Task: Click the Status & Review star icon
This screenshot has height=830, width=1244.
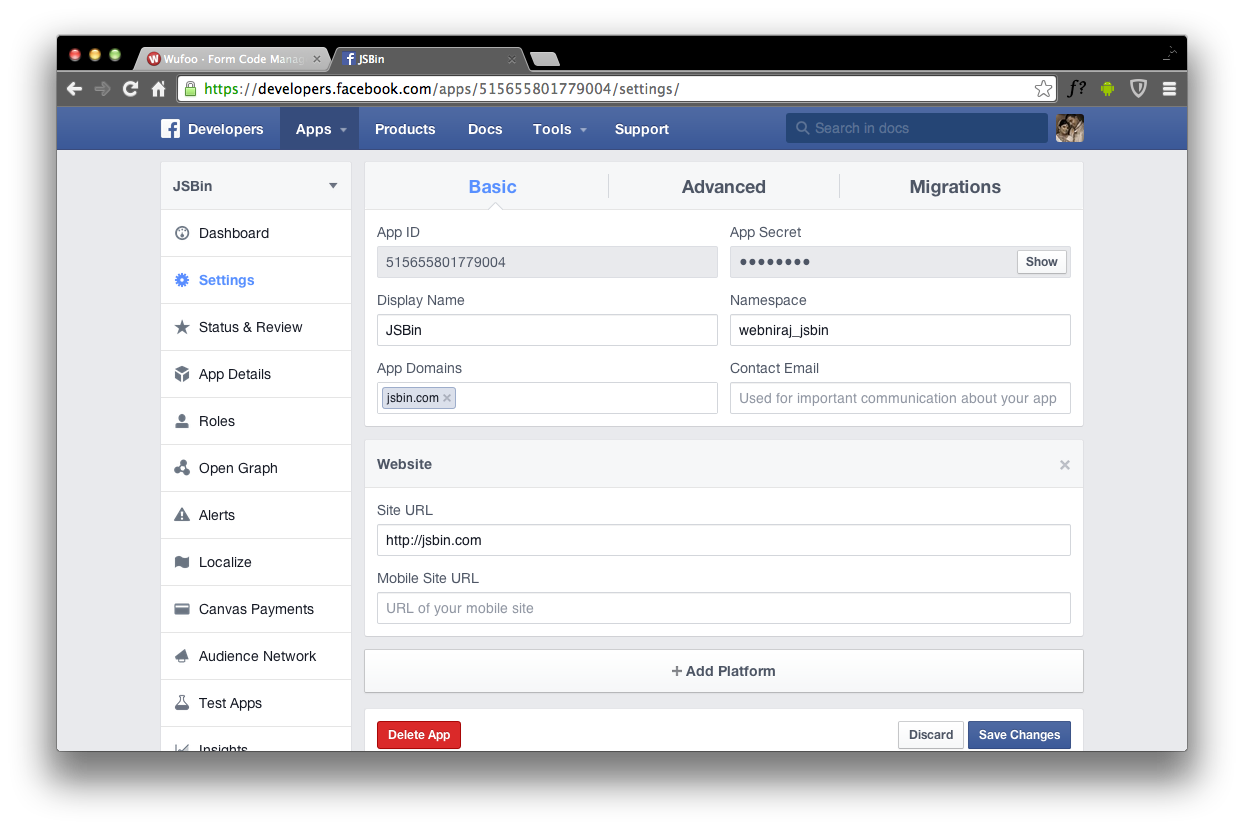Action: click(x=182, y=327)
